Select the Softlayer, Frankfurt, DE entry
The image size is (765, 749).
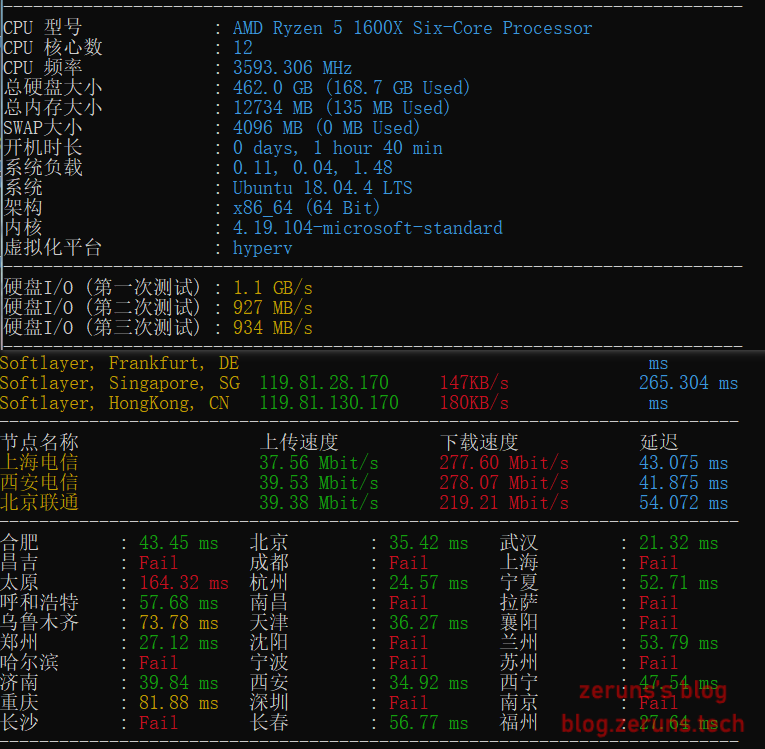tap(119, 363)
